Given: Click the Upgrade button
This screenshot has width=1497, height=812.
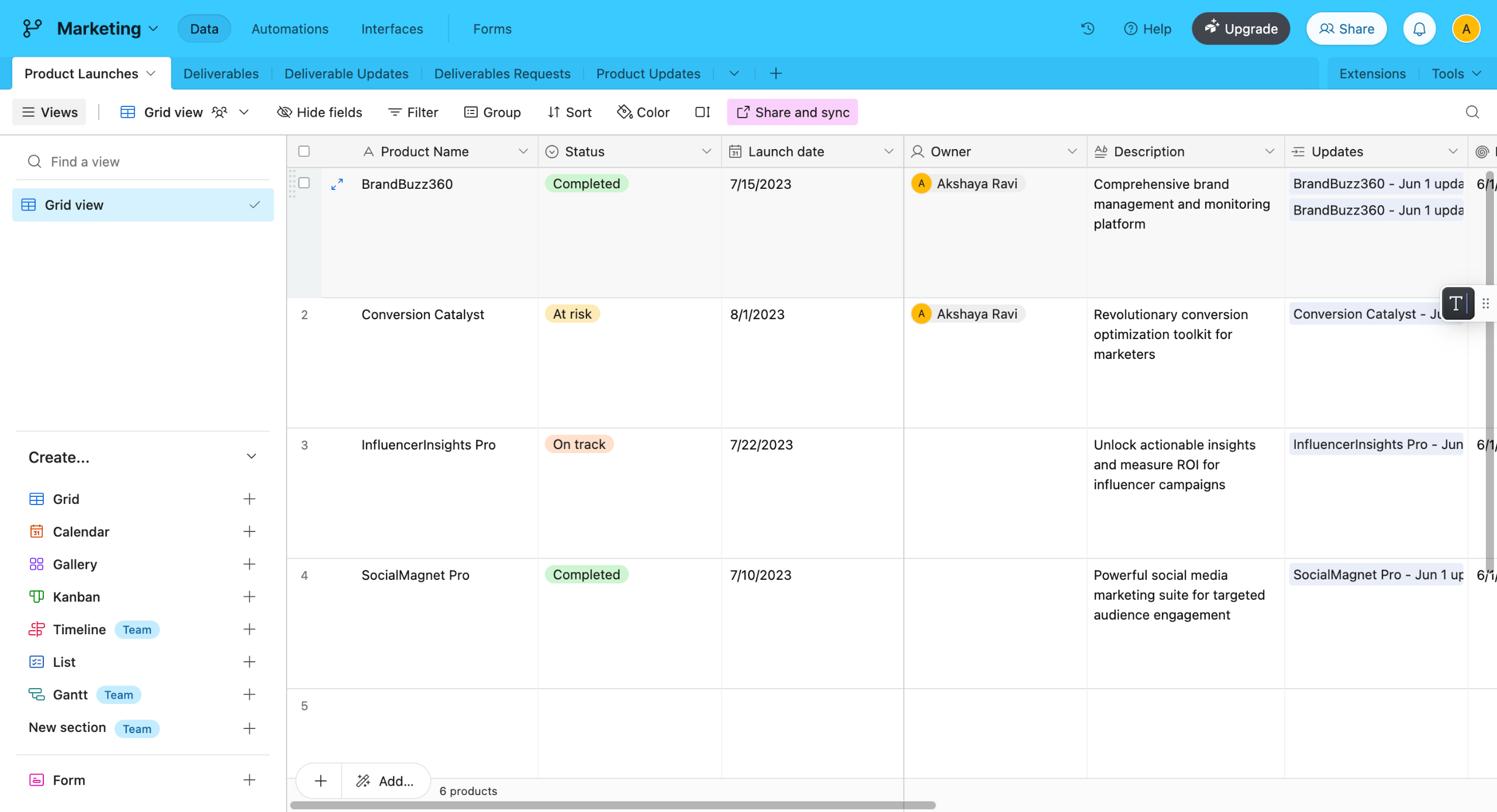Looking at the screenshot, I should (1240, 29).
